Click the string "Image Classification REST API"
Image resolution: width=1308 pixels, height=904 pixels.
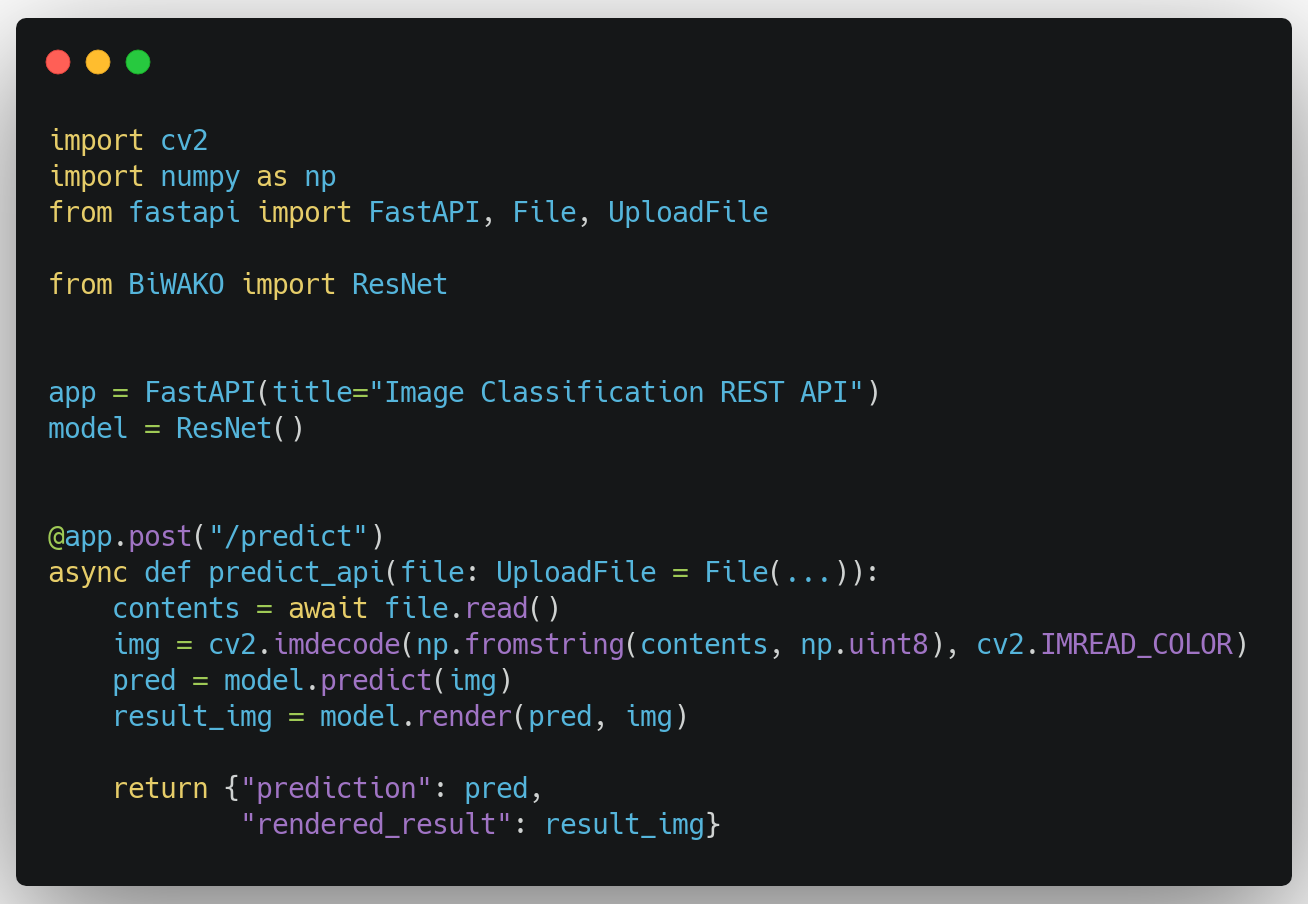616,393
